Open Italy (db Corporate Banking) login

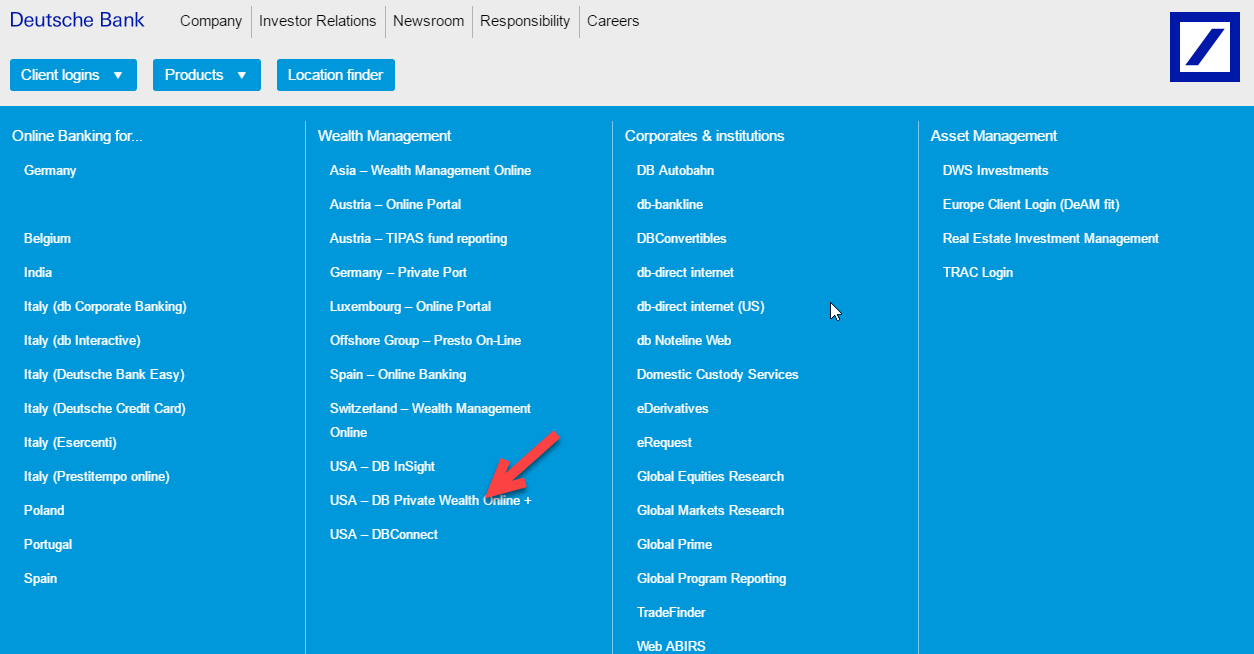coord(105,306)
